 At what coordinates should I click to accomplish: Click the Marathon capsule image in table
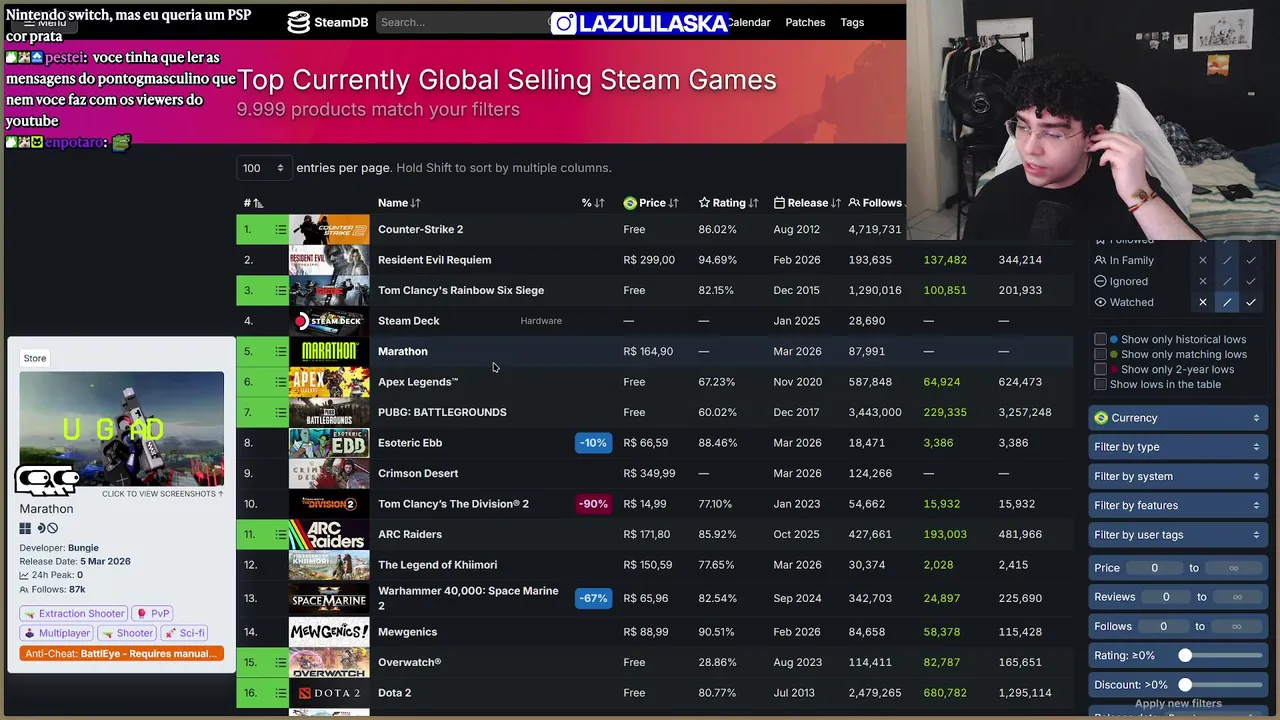(329, 352)
